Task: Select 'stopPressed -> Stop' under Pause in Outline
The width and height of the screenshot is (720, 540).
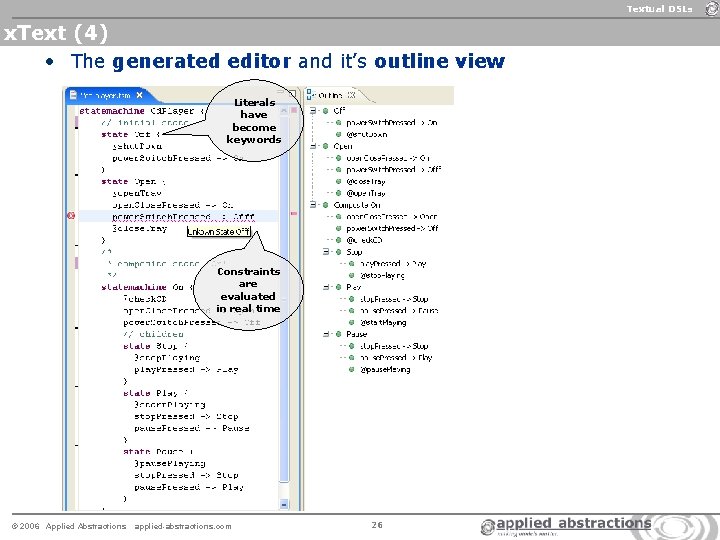Action: click(394, 346)
